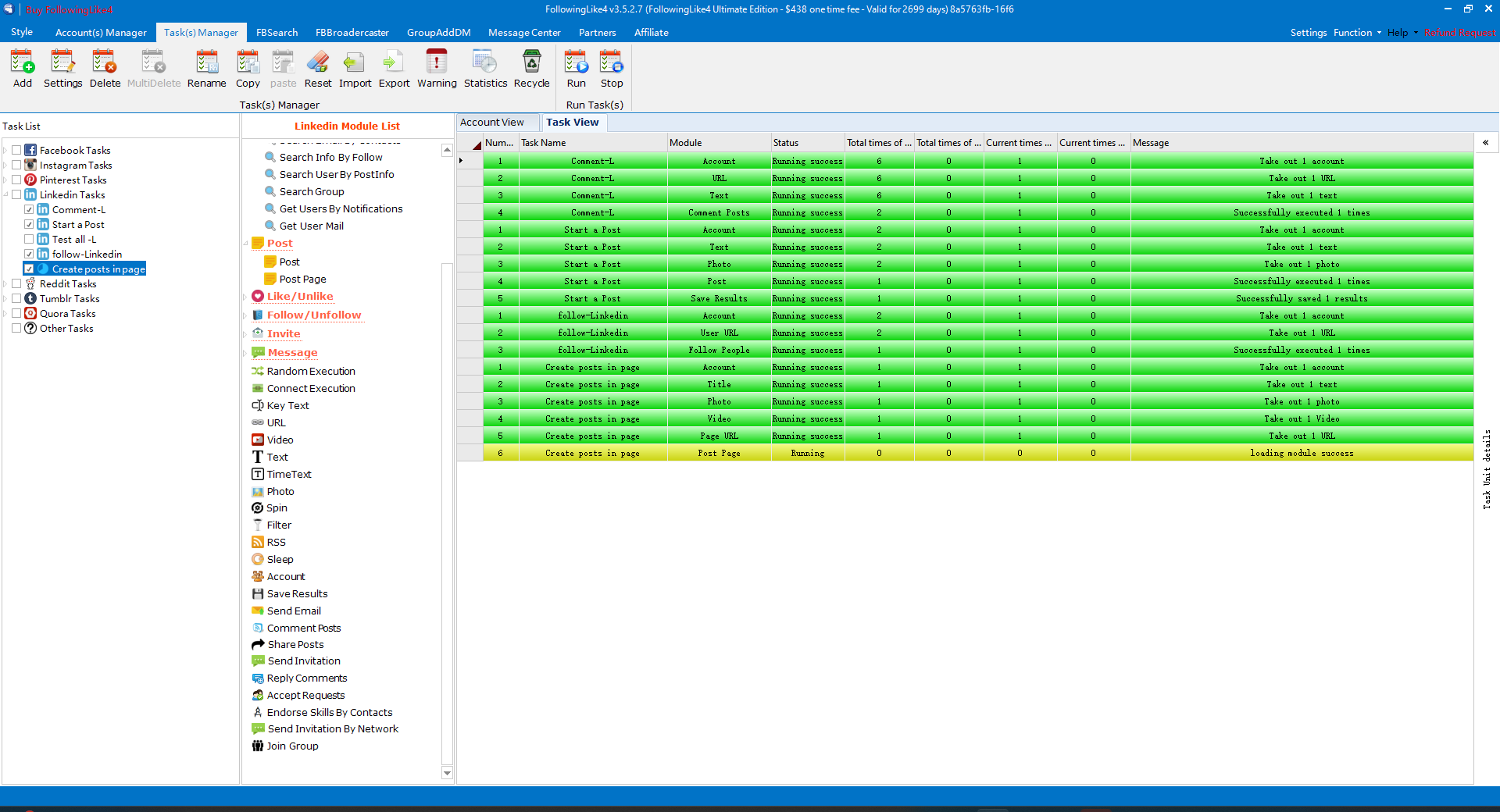Toggle the Reddit Tasks checkbox
This screenshot has width=1500, height=812.
[x=16, y=283]
